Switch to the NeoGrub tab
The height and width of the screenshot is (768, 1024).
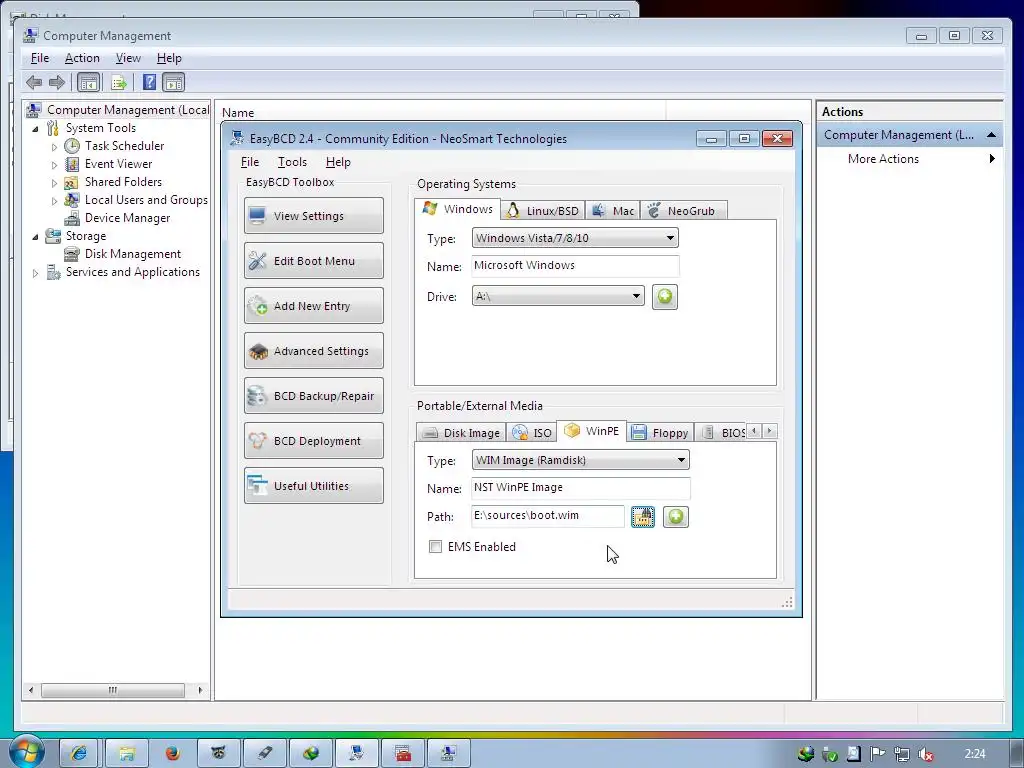tap(682, 210)
